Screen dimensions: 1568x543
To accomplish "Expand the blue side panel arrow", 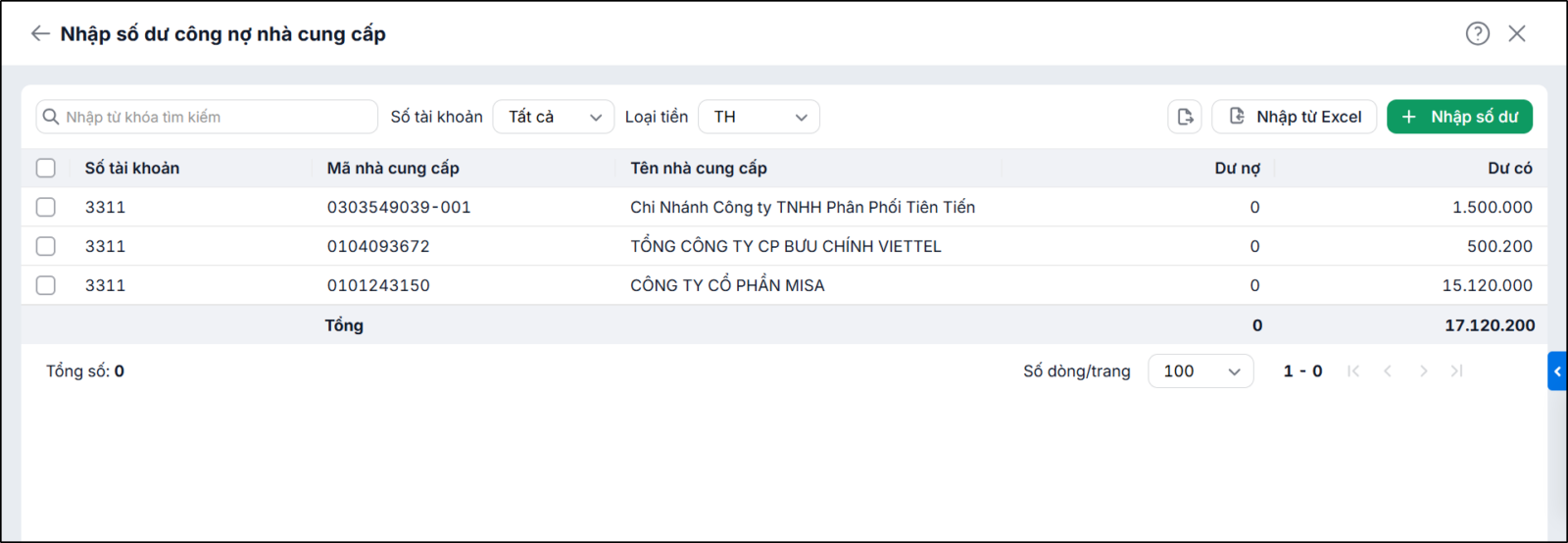I will click(1557, 371).
